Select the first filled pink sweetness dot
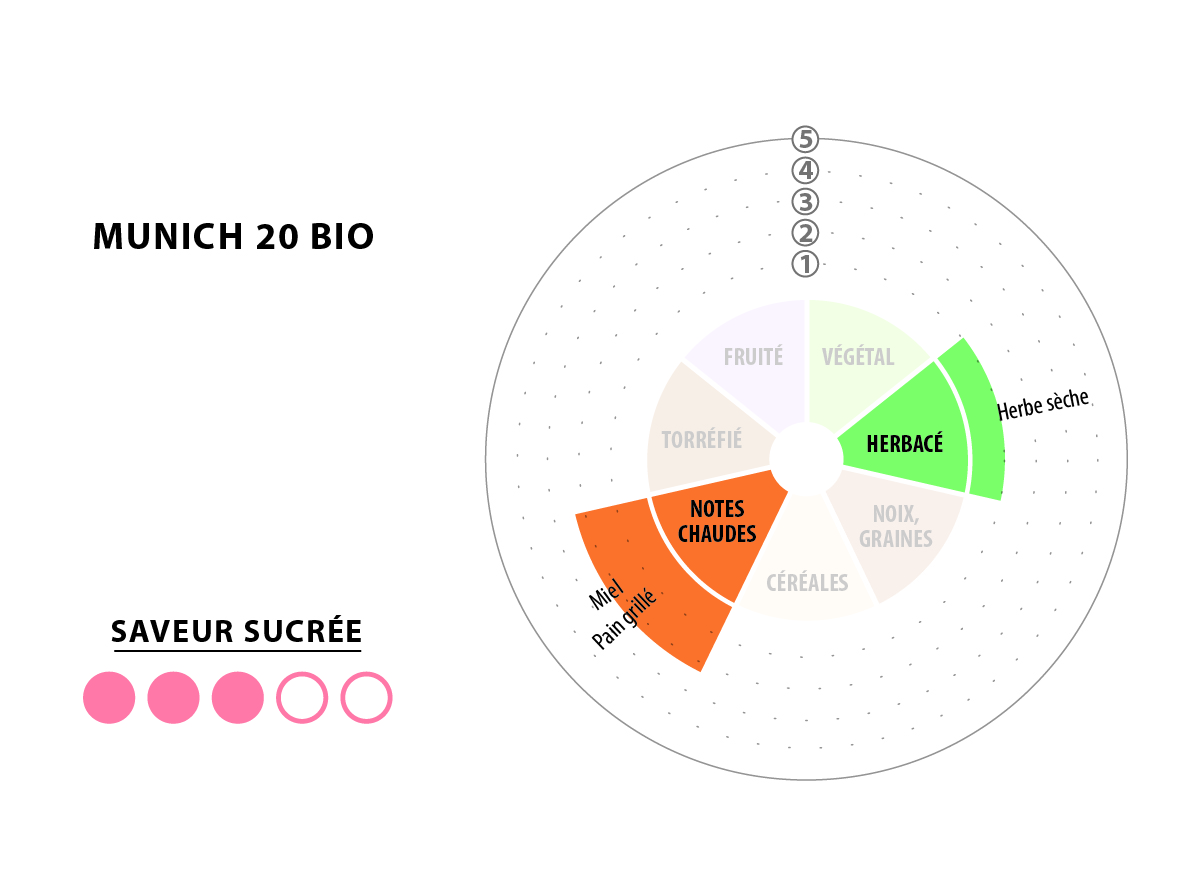Image resolution: width=1183 pixels, height=887 pixels. tap(109, 698)
